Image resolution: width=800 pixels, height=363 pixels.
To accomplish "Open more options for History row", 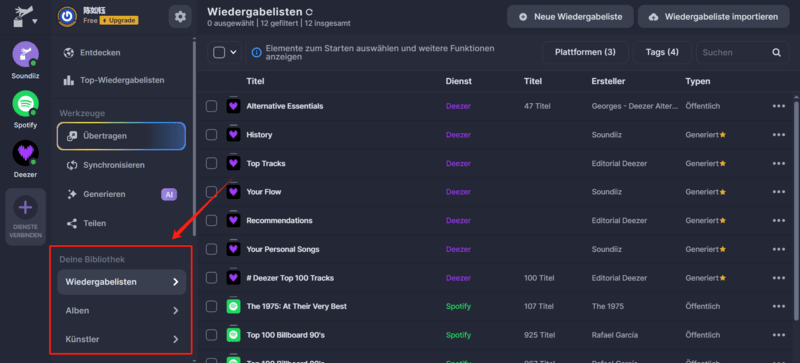I will point(779,135).
